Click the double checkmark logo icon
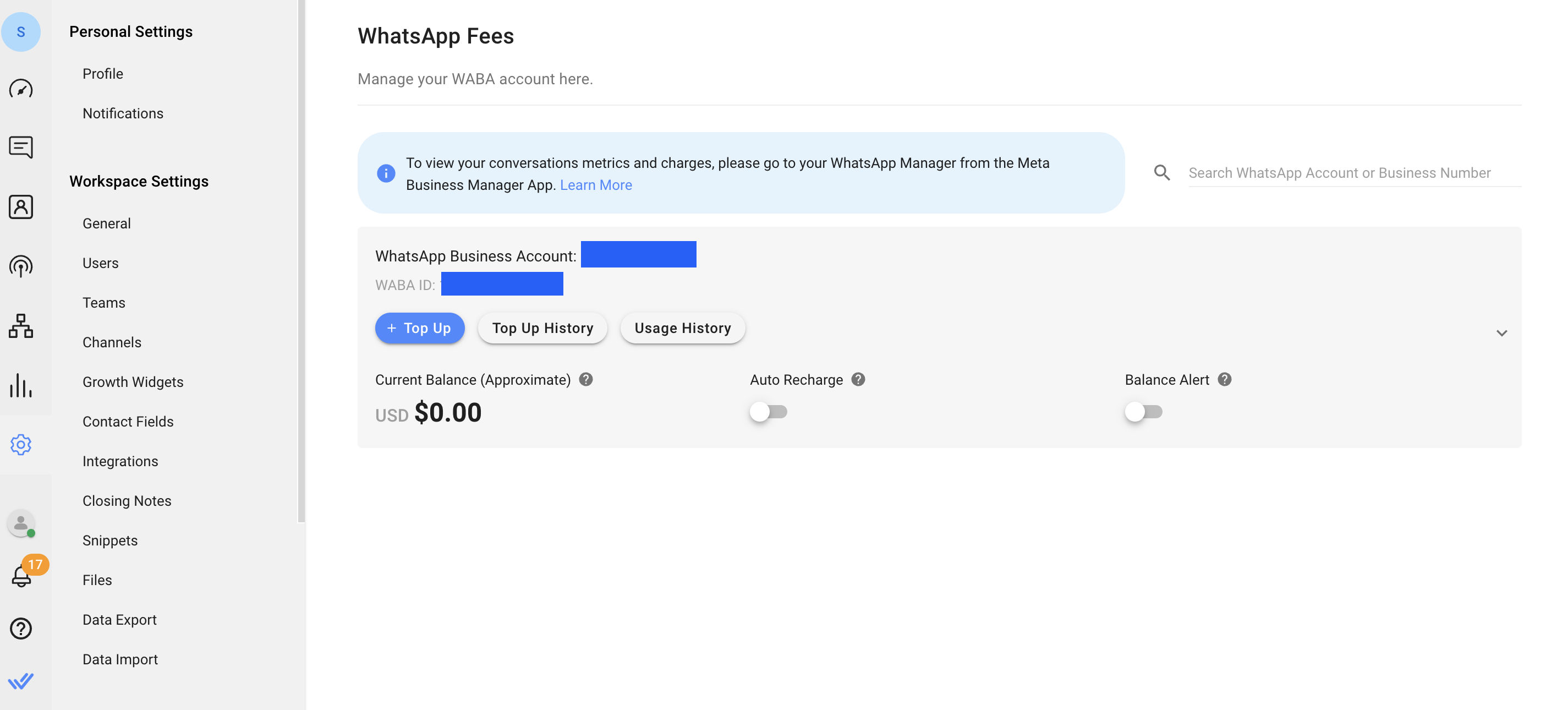The image size is (1568, 710). [x=21, y=681]
